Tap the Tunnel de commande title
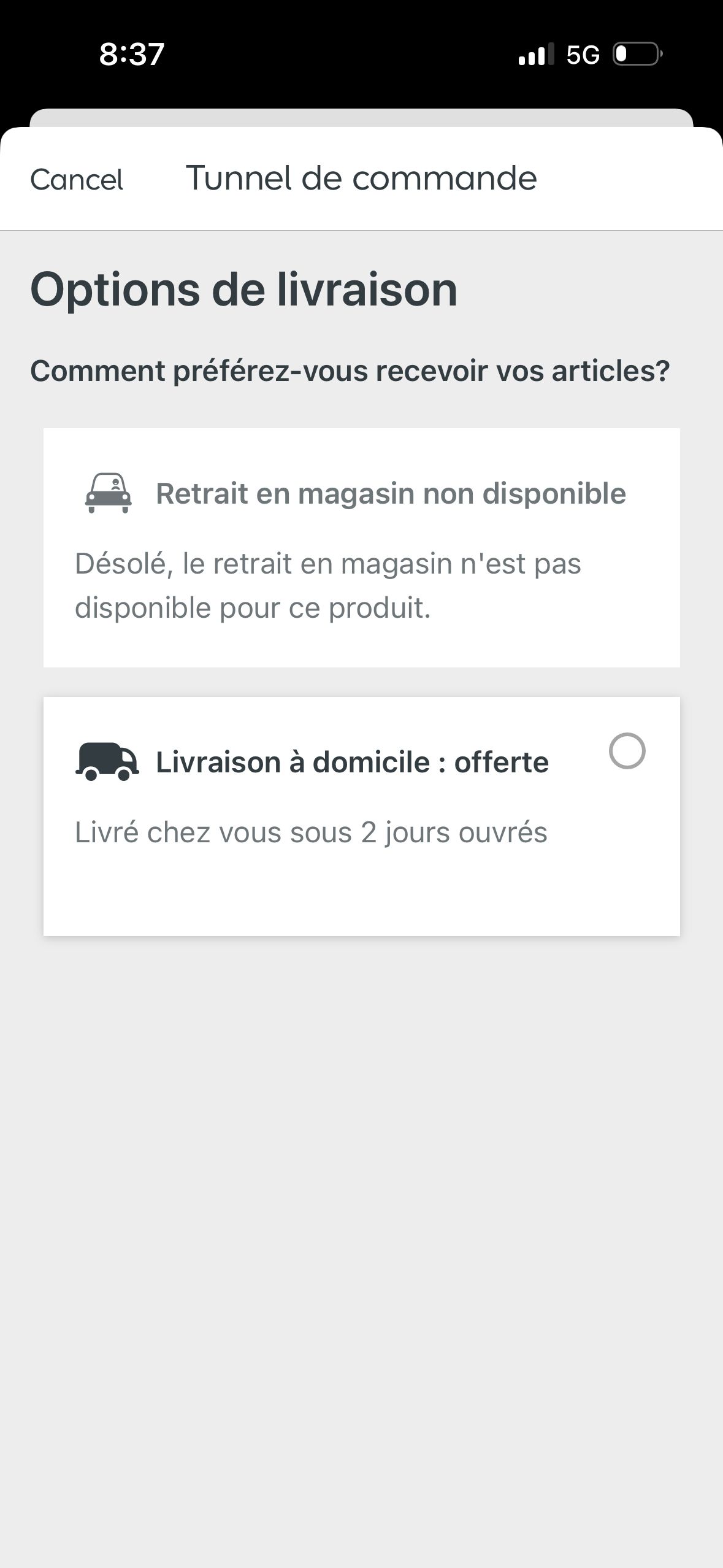 pyautogui.click(x=361, y=179)
